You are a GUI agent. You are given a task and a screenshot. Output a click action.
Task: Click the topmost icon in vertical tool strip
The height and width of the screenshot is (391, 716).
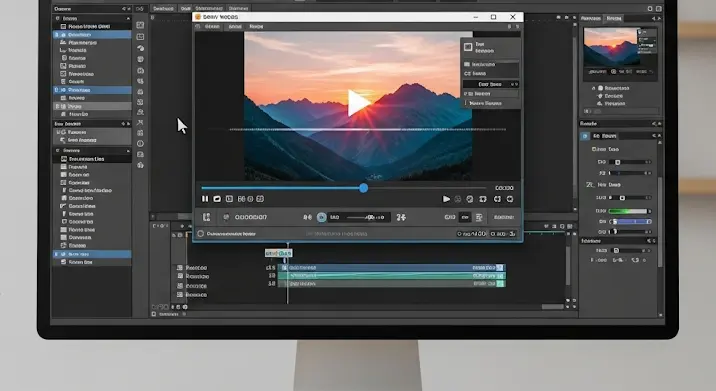point(140,25)
